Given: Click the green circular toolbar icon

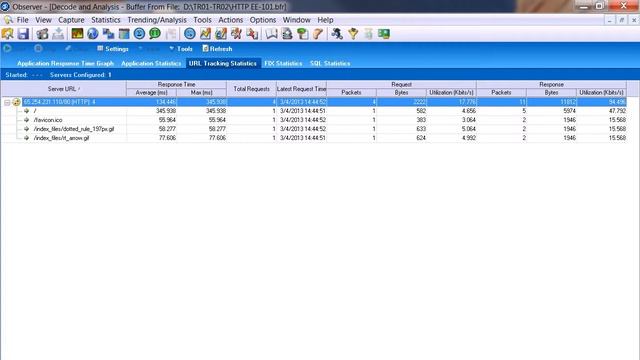Looking at the screenshot, I should pos(155,34).
